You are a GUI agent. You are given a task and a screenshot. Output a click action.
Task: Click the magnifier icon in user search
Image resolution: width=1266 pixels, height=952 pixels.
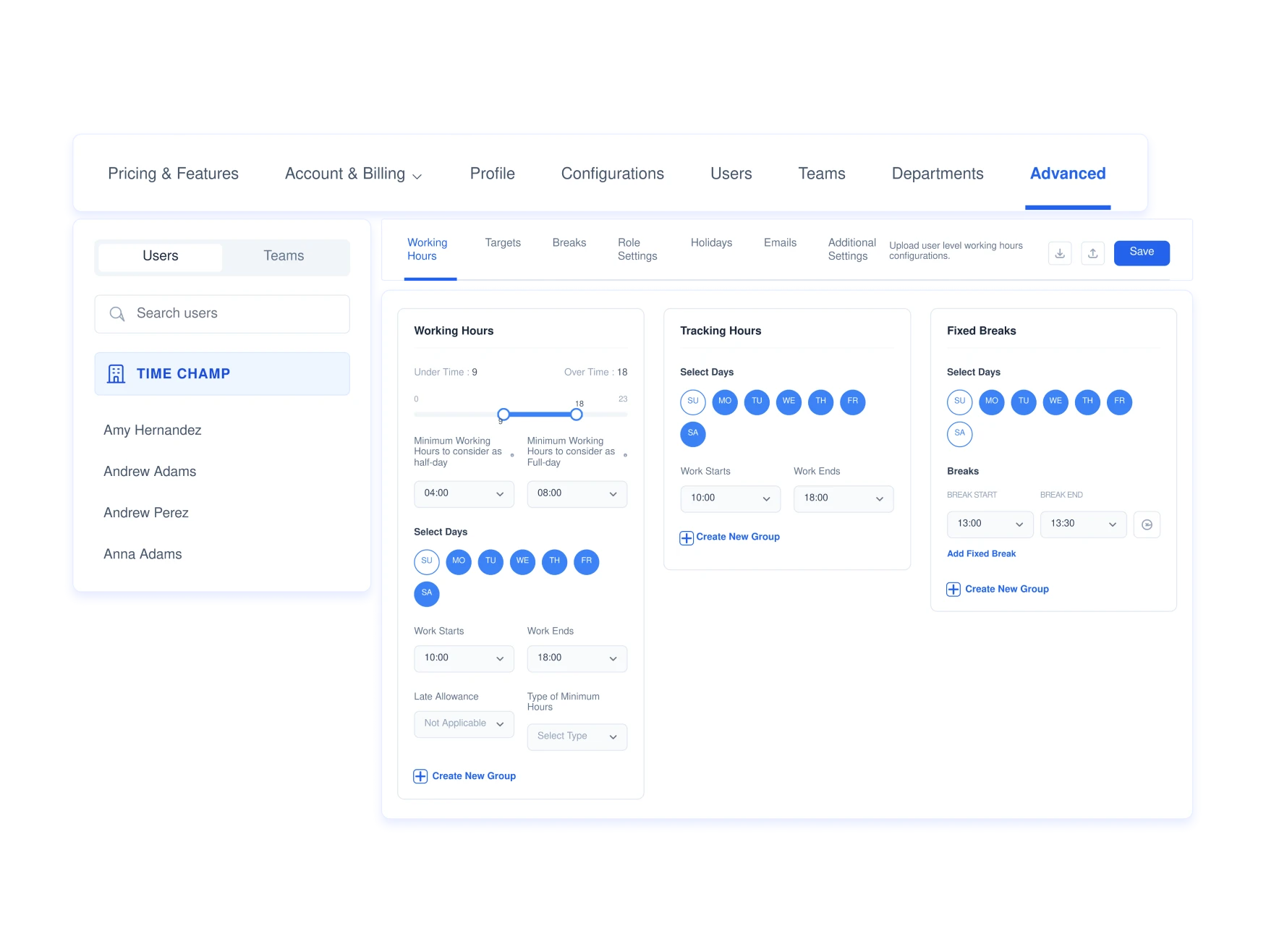tap(116, 314)
